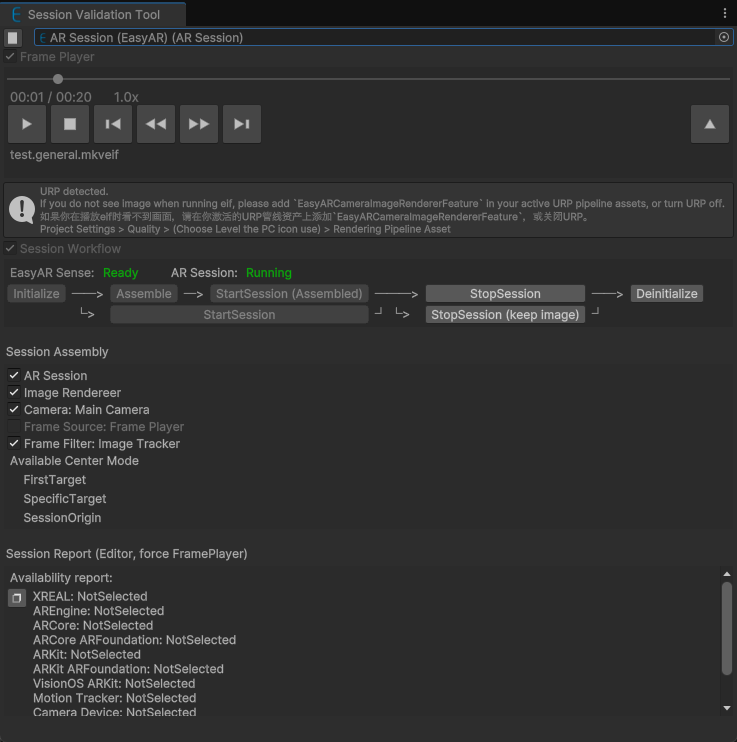Click the eject triangle button in Frame Player
This screenshot has height=742, width=737.
pos(709,124)
